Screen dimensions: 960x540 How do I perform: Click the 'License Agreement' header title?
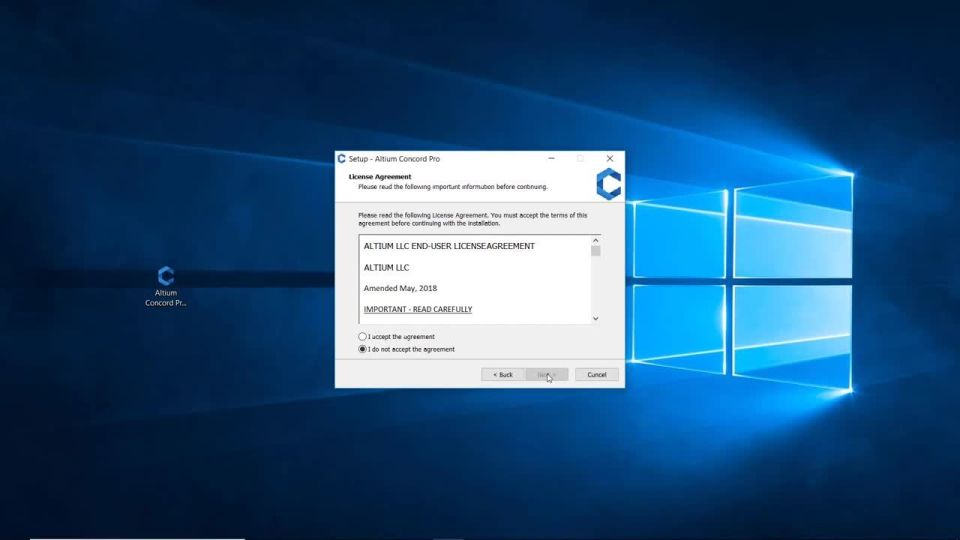point(380,177)
